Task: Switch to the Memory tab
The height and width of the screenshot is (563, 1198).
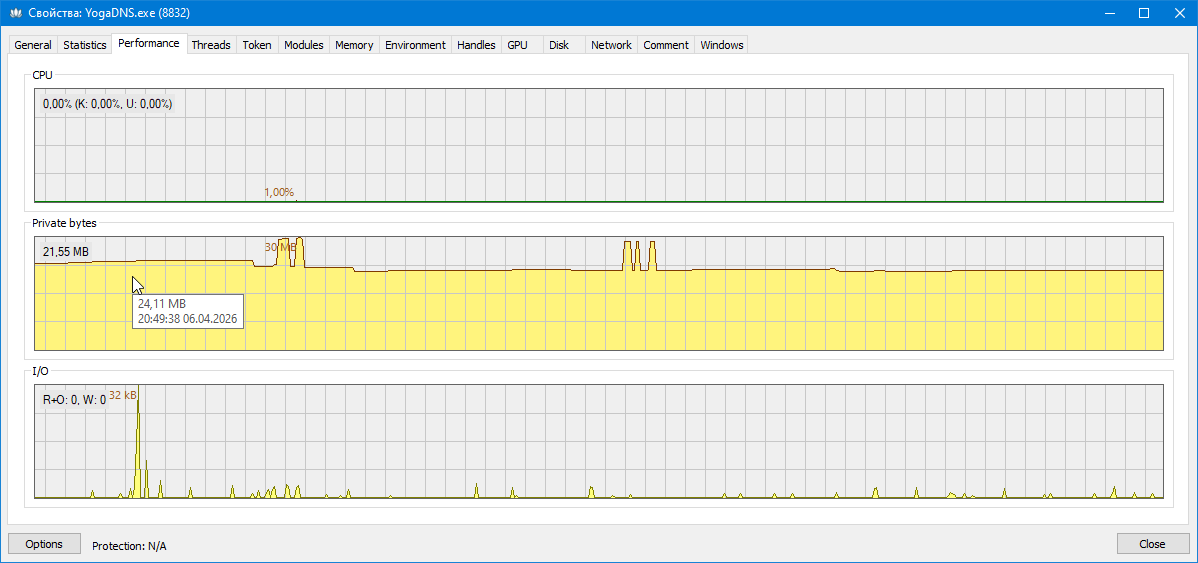Action: tap(354, 45)
